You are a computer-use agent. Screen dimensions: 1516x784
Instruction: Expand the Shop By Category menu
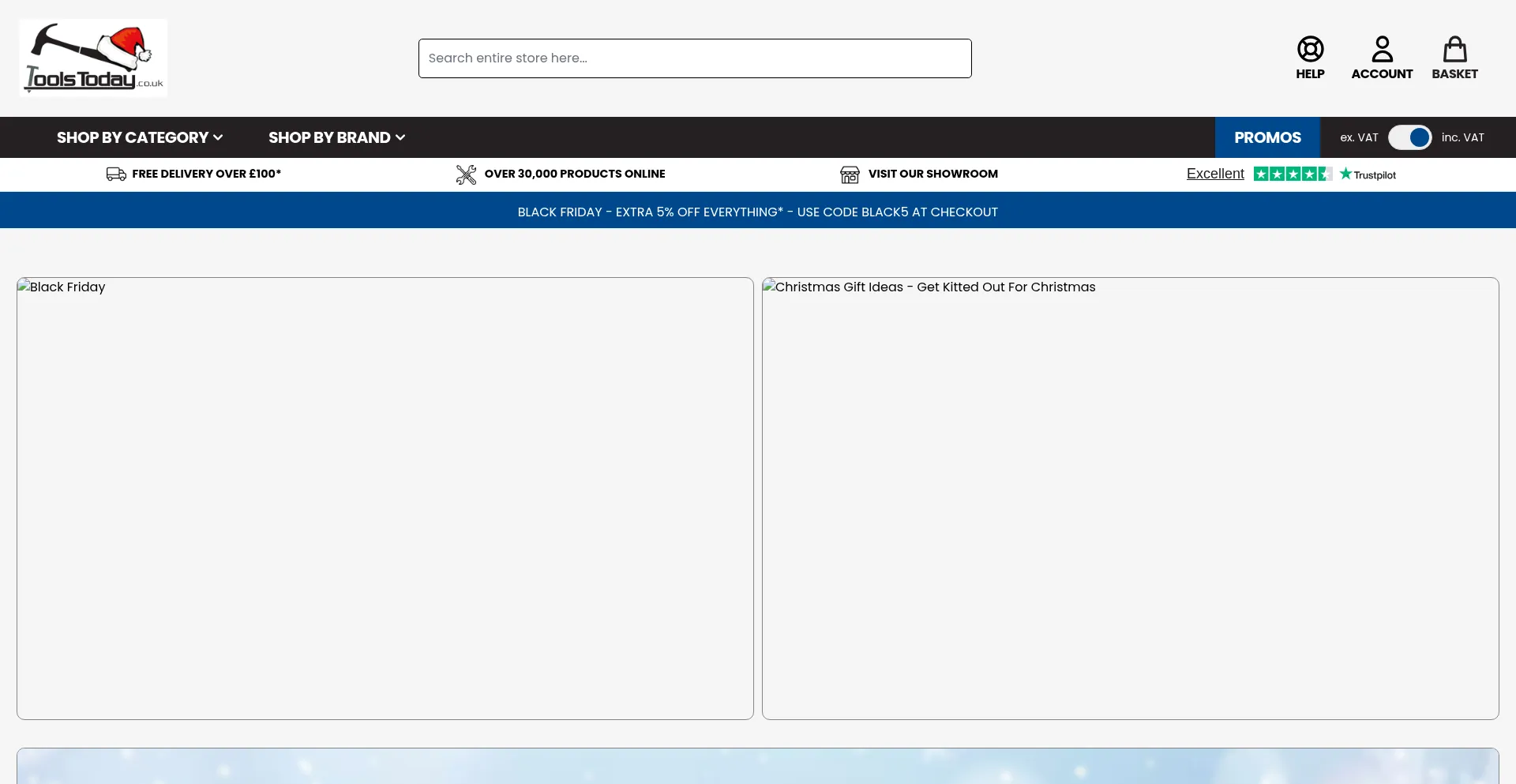point(140,137)
